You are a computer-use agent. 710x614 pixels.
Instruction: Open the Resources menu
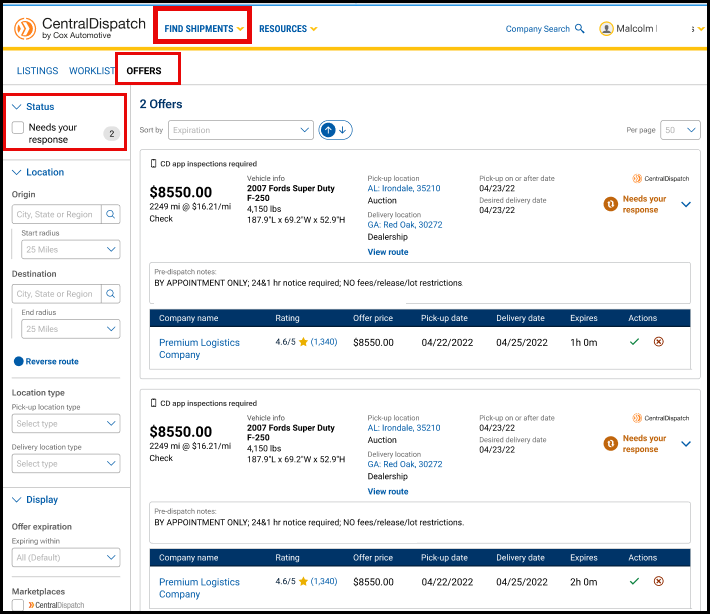click(x=288, y=29)
